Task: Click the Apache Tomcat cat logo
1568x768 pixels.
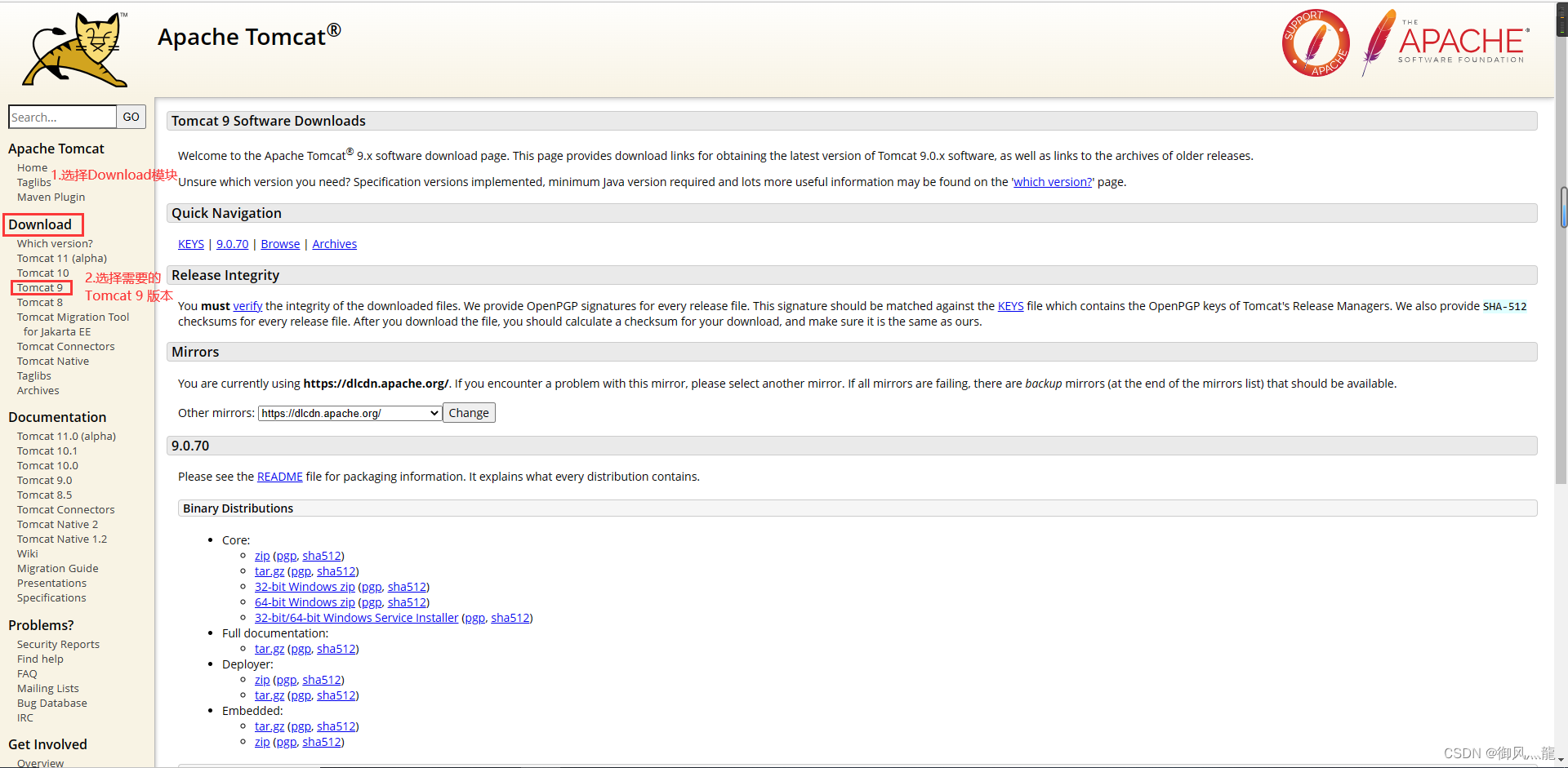Action: [73, 49]
